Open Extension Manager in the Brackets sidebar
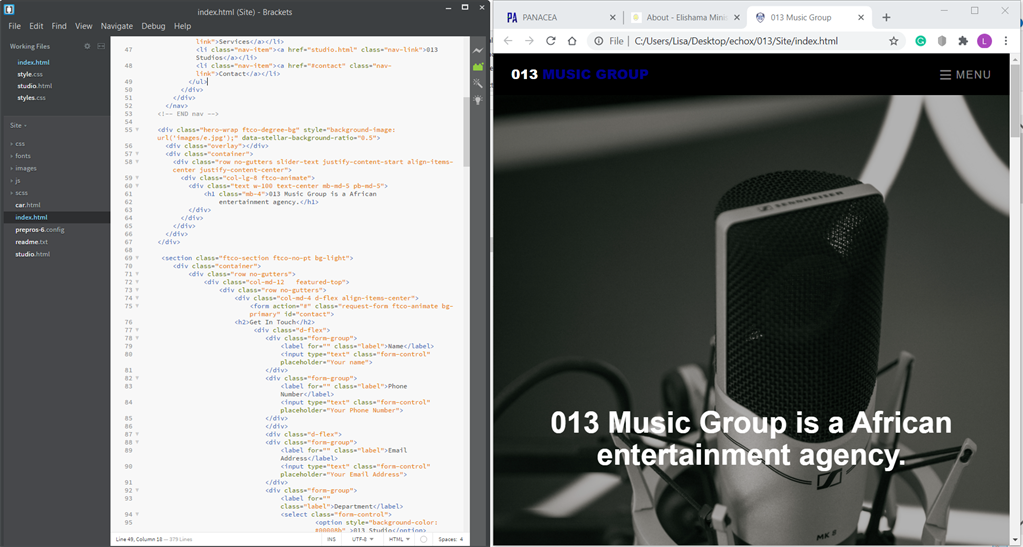Screen dimensions: 1023x547 478,67
